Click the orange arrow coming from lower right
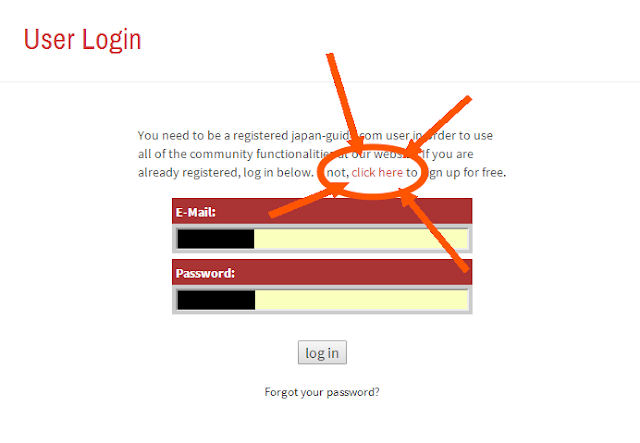640x443 pixels. tap(435, 232)
